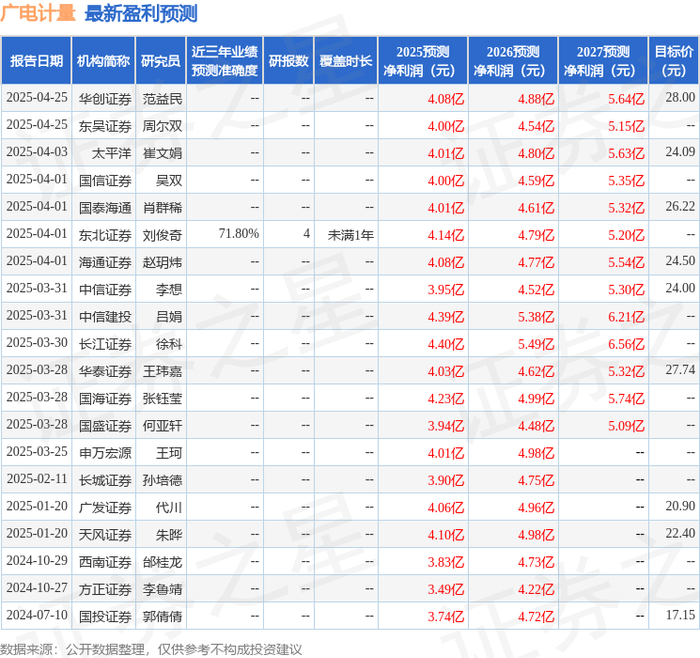Click 2025 forecast 3.83亿
This screenshot has width=700, height=658.
446,562
